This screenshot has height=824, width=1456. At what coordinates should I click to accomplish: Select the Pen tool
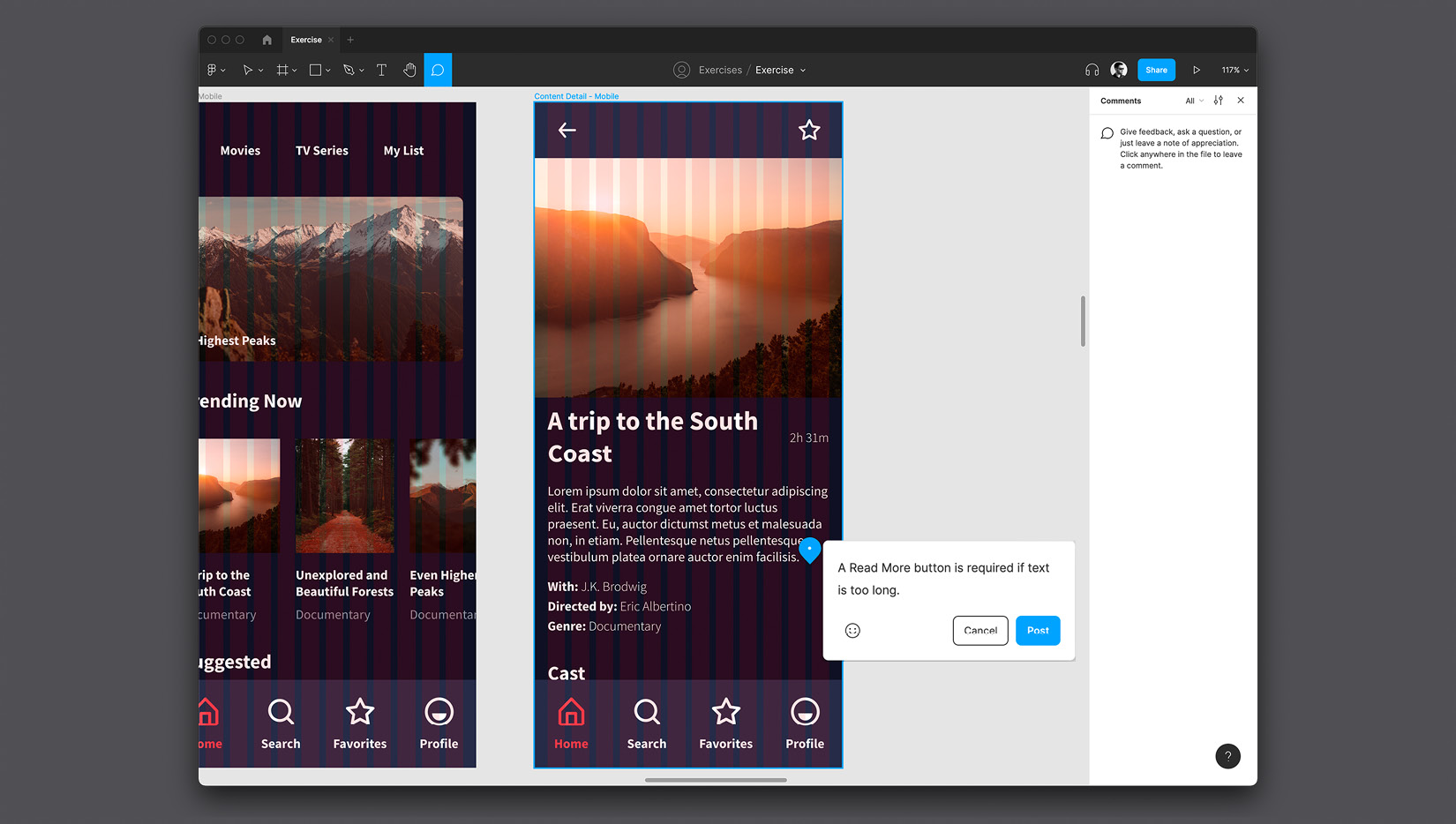click(x=349, y=70)
